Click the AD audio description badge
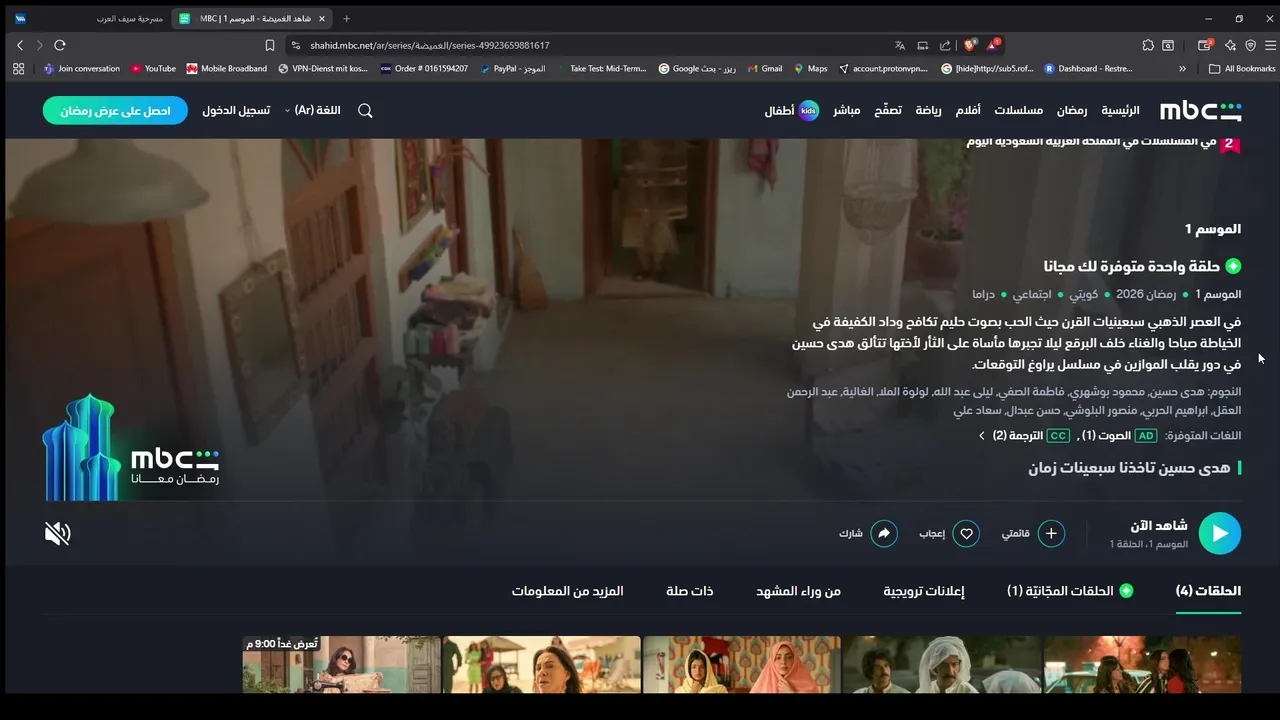The height and width of the screenshot is (720, 1280). (x=1146, y=436)
